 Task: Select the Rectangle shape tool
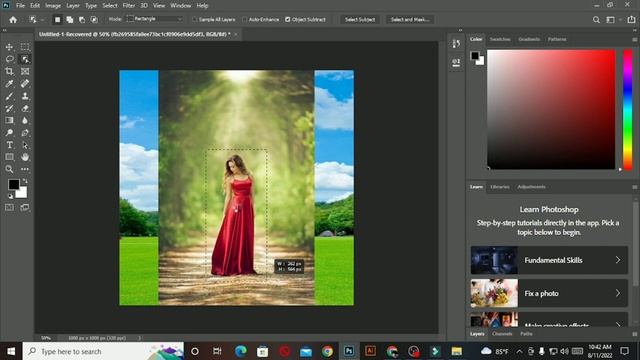pos(9,157)
